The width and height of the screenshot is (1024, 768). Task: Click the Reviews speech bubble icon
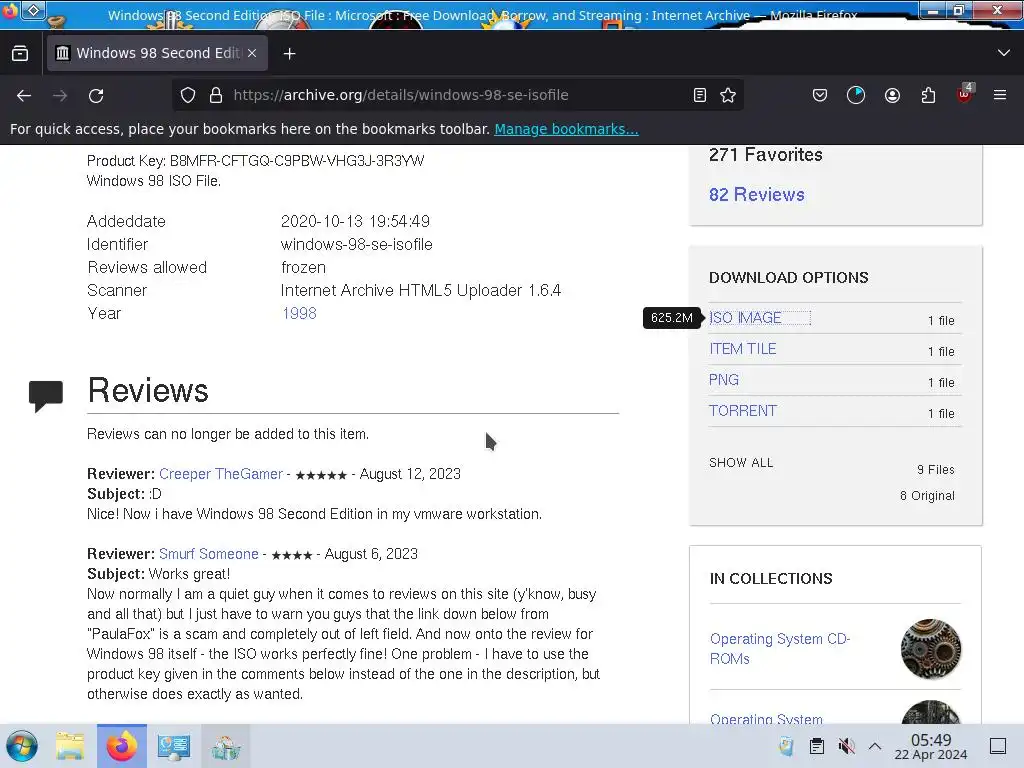(46, 396)
